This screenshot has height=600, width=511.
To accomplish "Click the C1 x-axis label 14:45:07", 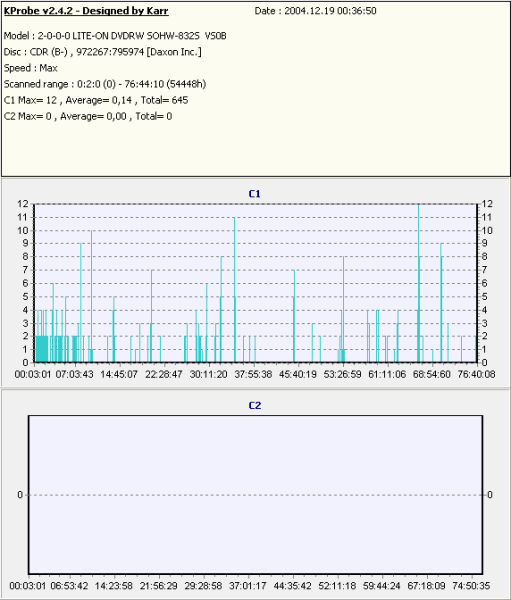I will coord(119,374).
